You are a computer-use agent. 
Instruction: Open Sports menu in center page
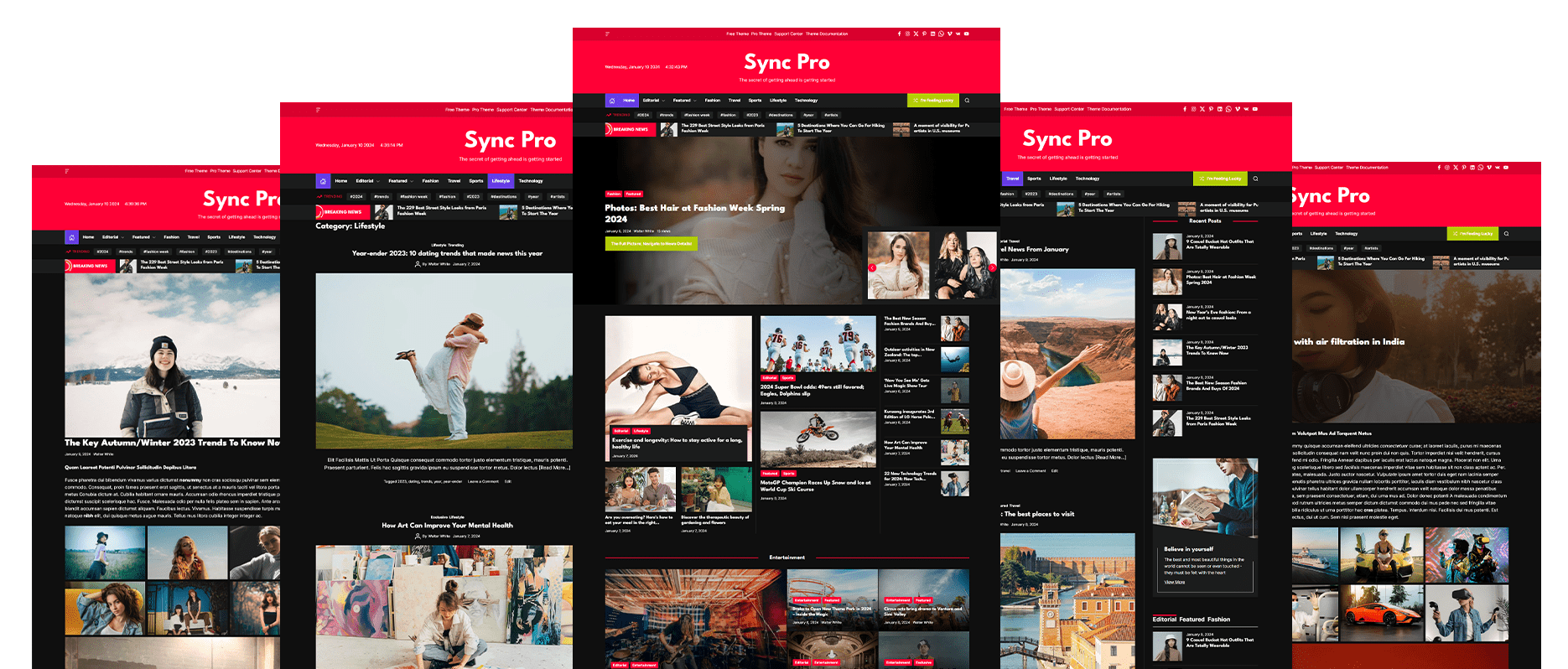[755, 101]
